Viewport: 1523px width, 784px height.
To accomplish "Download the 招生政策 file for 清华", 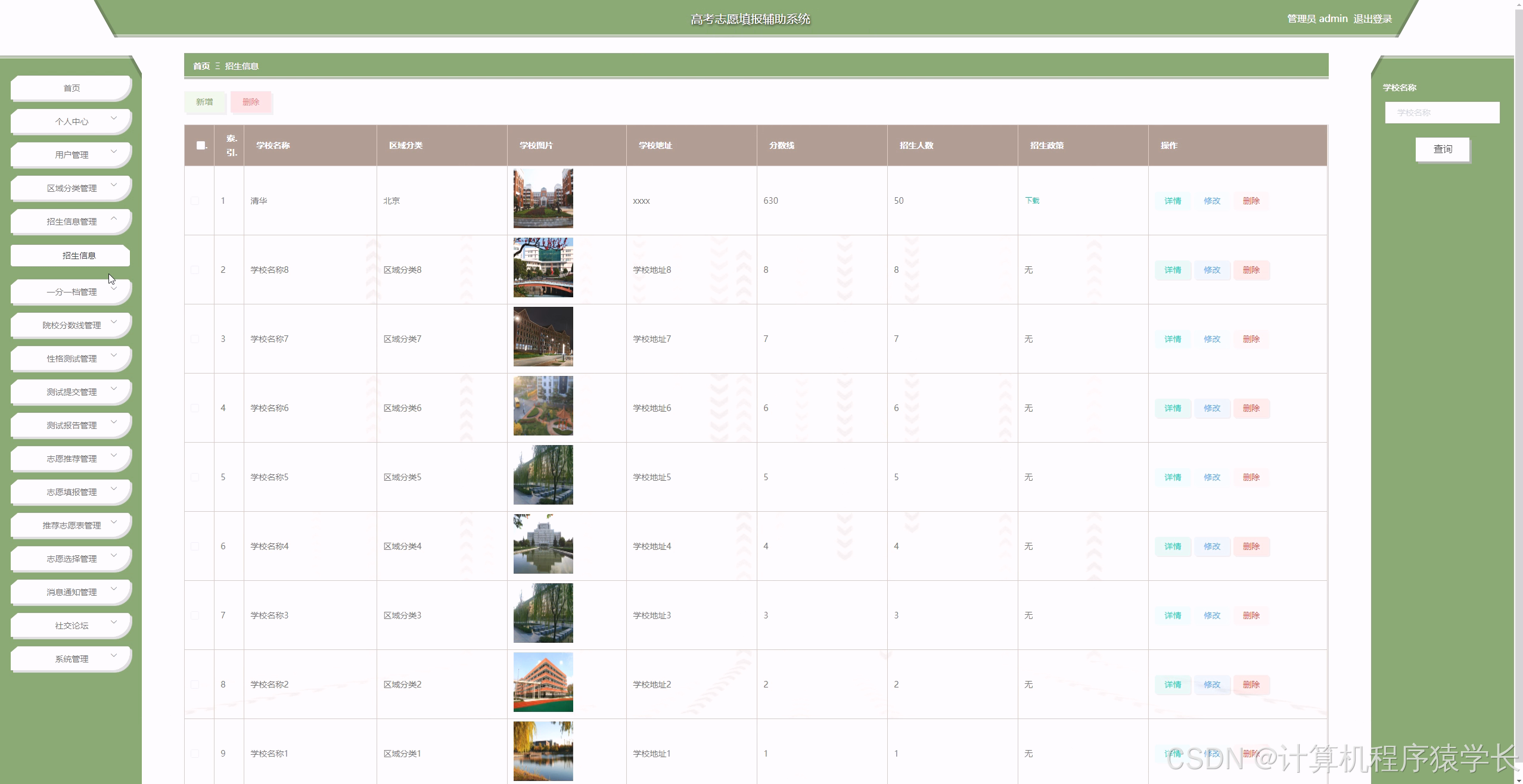I will [1032, 201].
